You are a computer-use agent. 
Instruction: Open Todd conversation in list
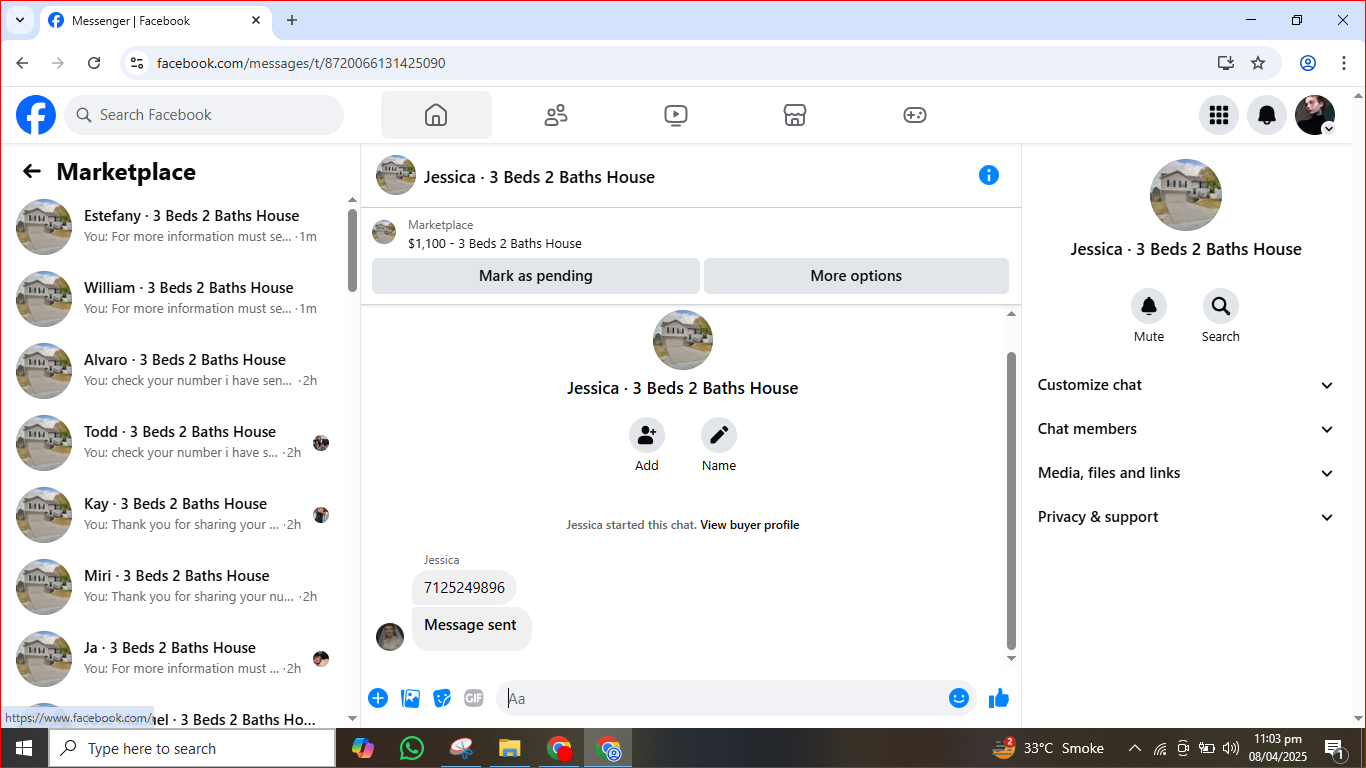[175, 443]
